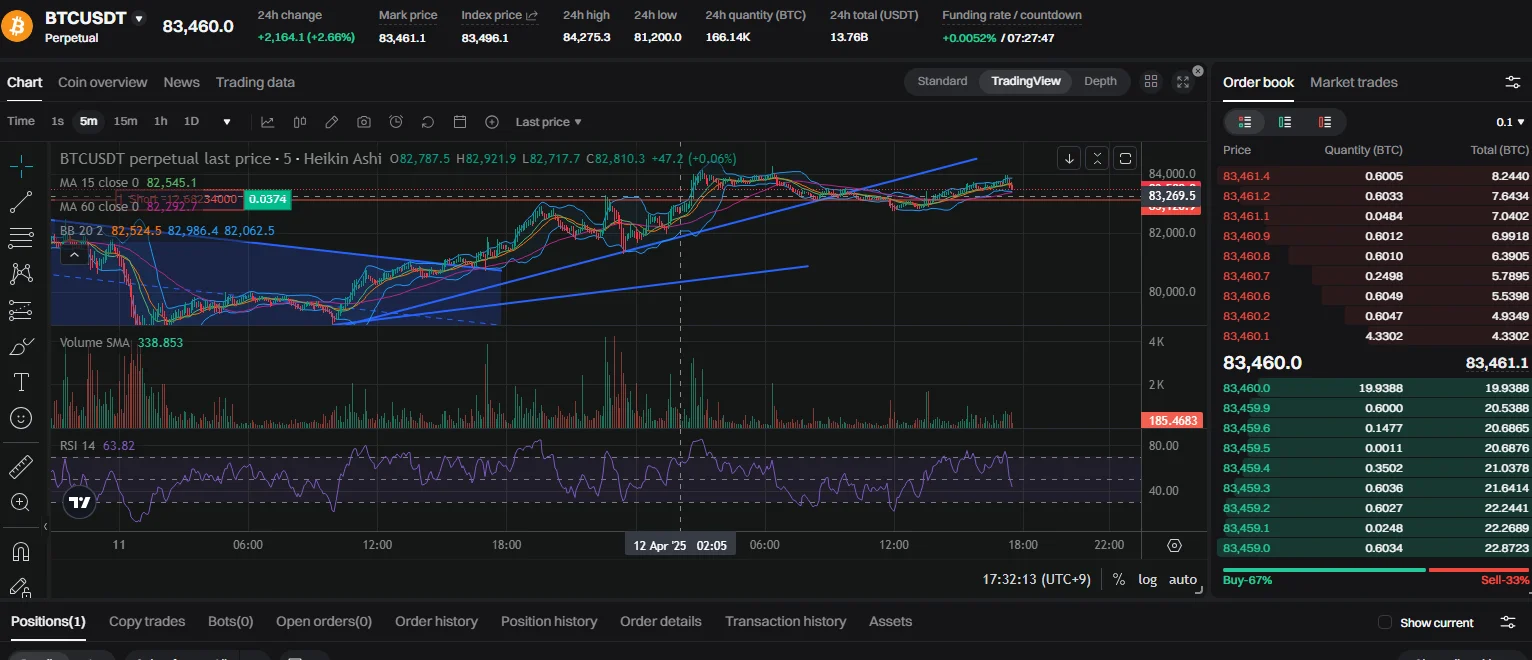Check the Show current checkbox
1532x660 pixels.
coord(1385,622)
